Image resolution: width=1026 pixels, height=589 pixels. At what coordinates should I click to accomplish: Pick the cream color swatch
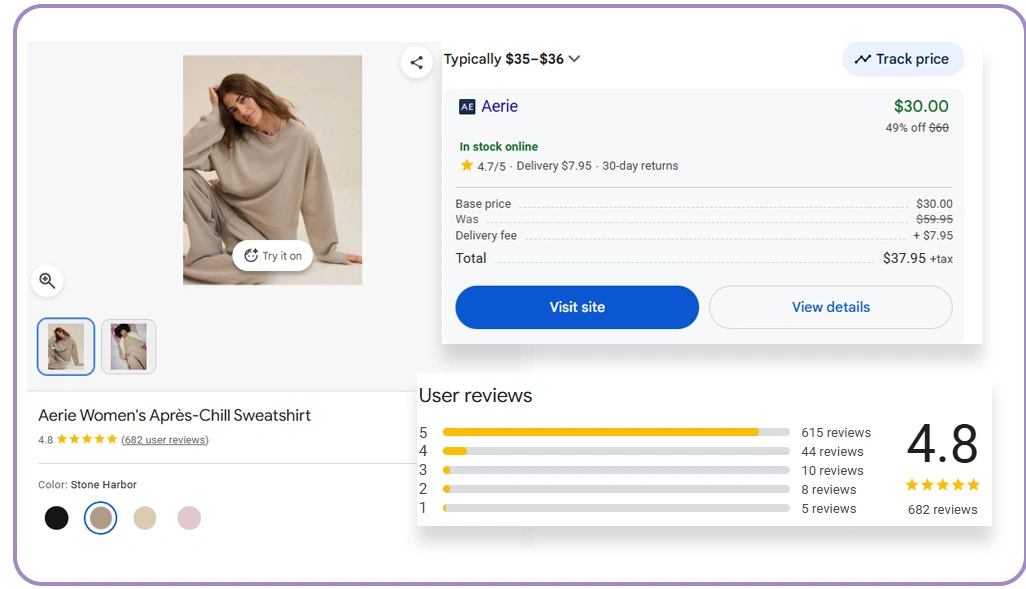tap(145, 518)
